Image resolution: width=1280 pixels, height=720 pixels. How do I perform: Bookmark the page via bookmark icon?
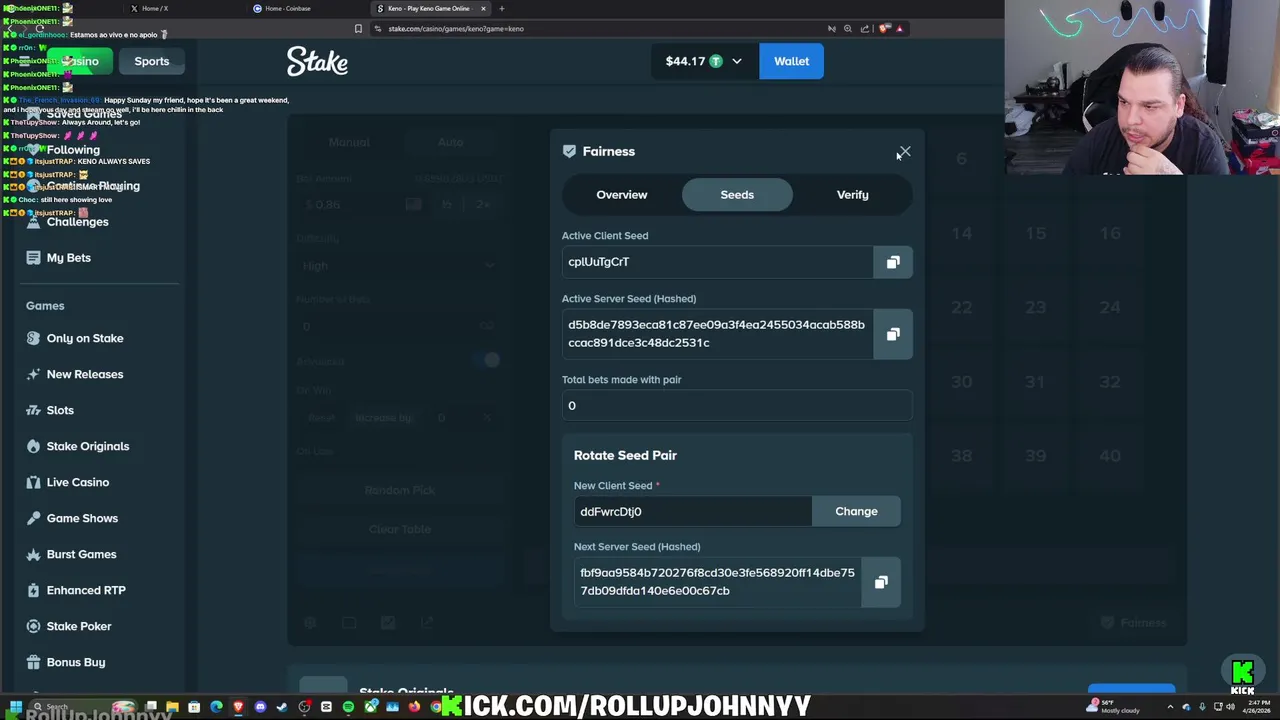358,29
